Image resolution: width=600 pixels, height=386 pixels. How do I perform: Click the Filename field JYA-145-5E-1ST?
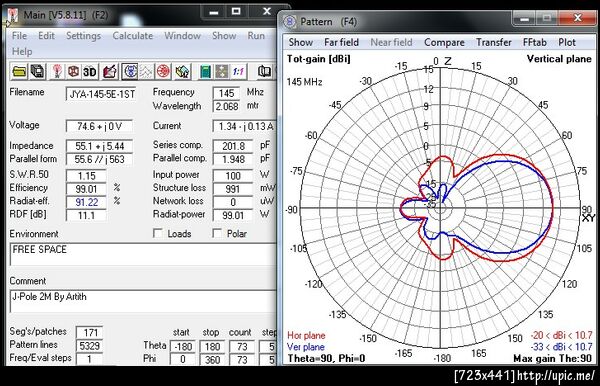click(101, 94)
